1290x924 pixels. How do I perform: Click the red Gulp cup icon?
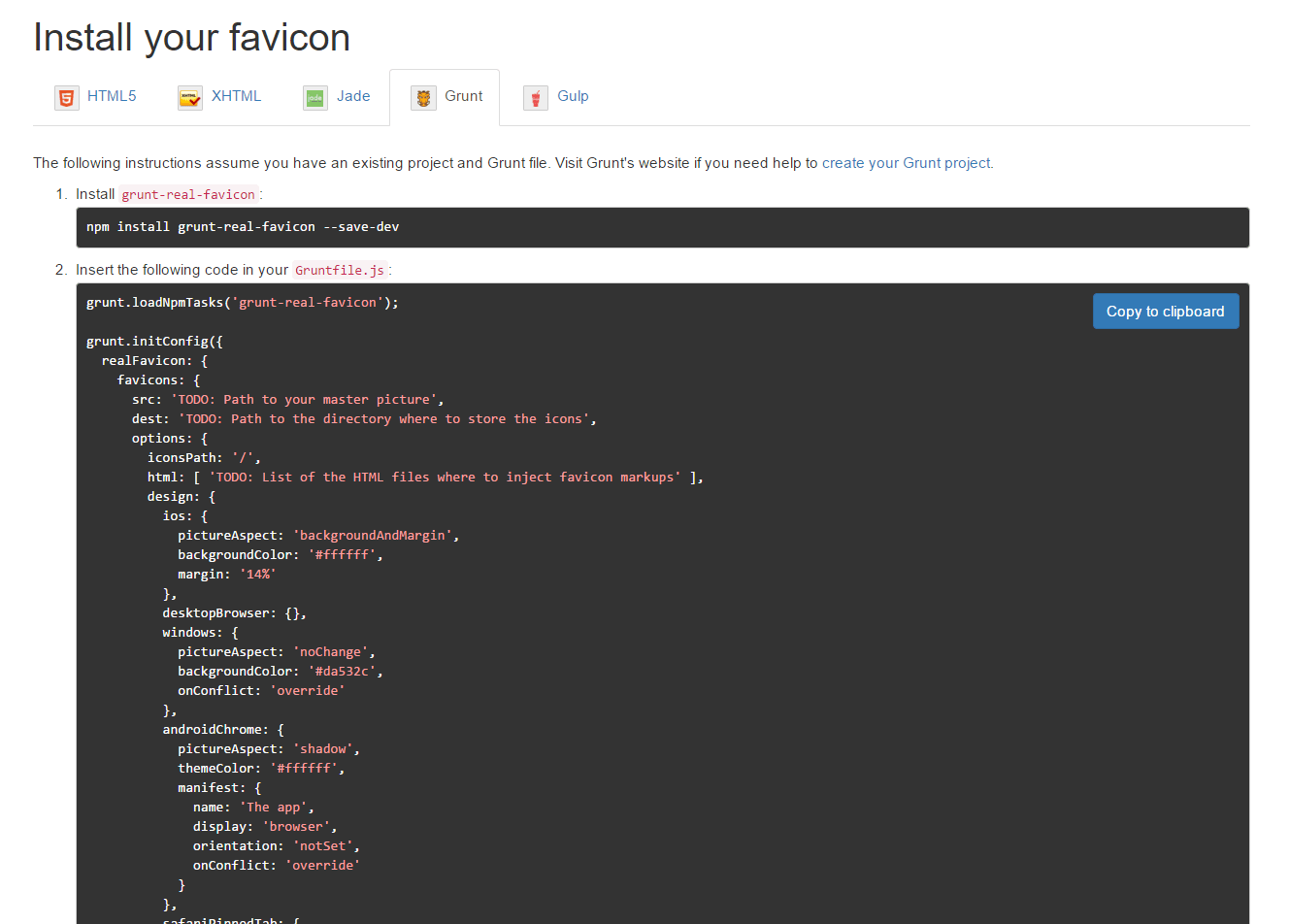click(536, 97)
